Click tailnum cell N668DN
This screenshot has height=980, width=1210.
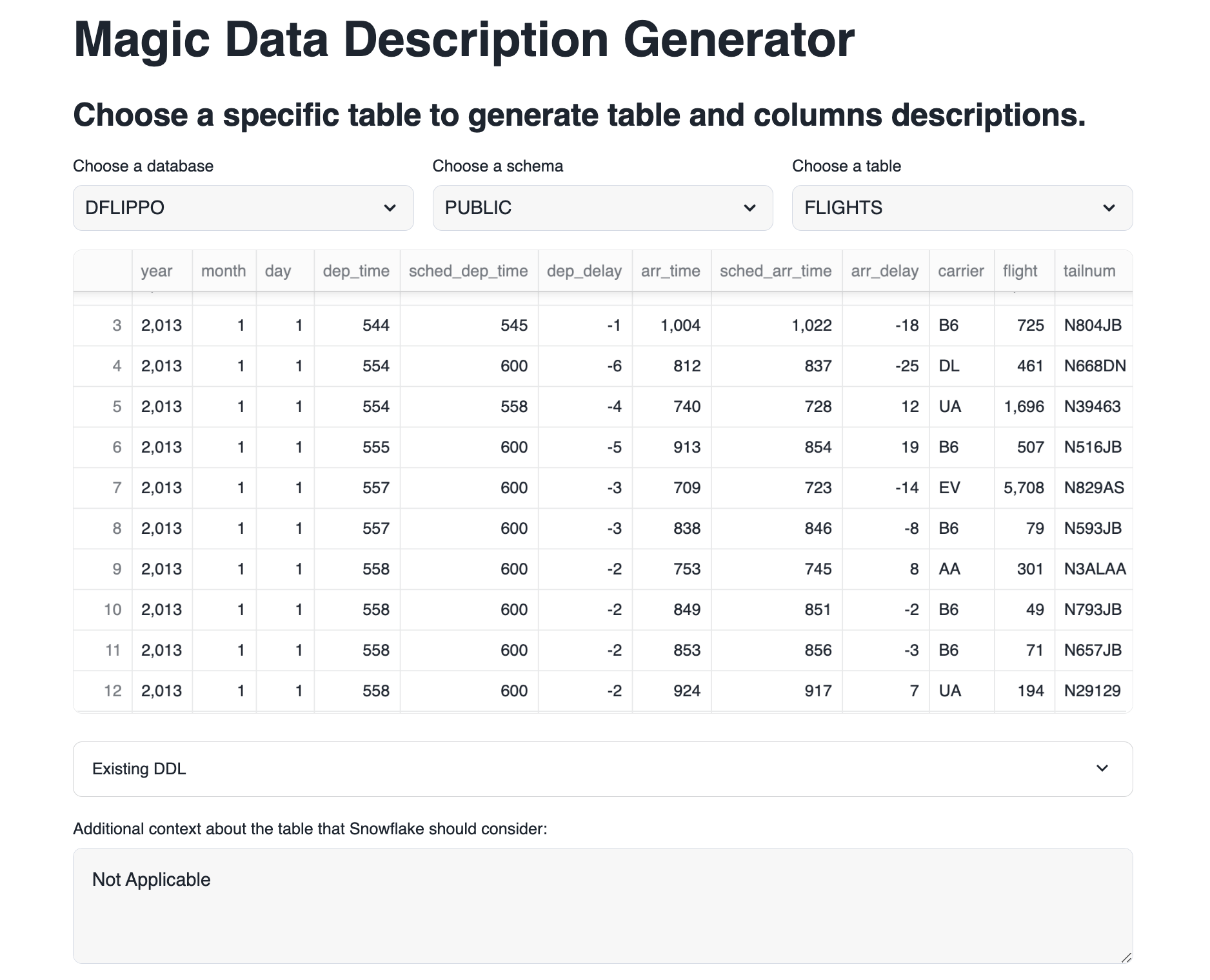[1095, 366]
